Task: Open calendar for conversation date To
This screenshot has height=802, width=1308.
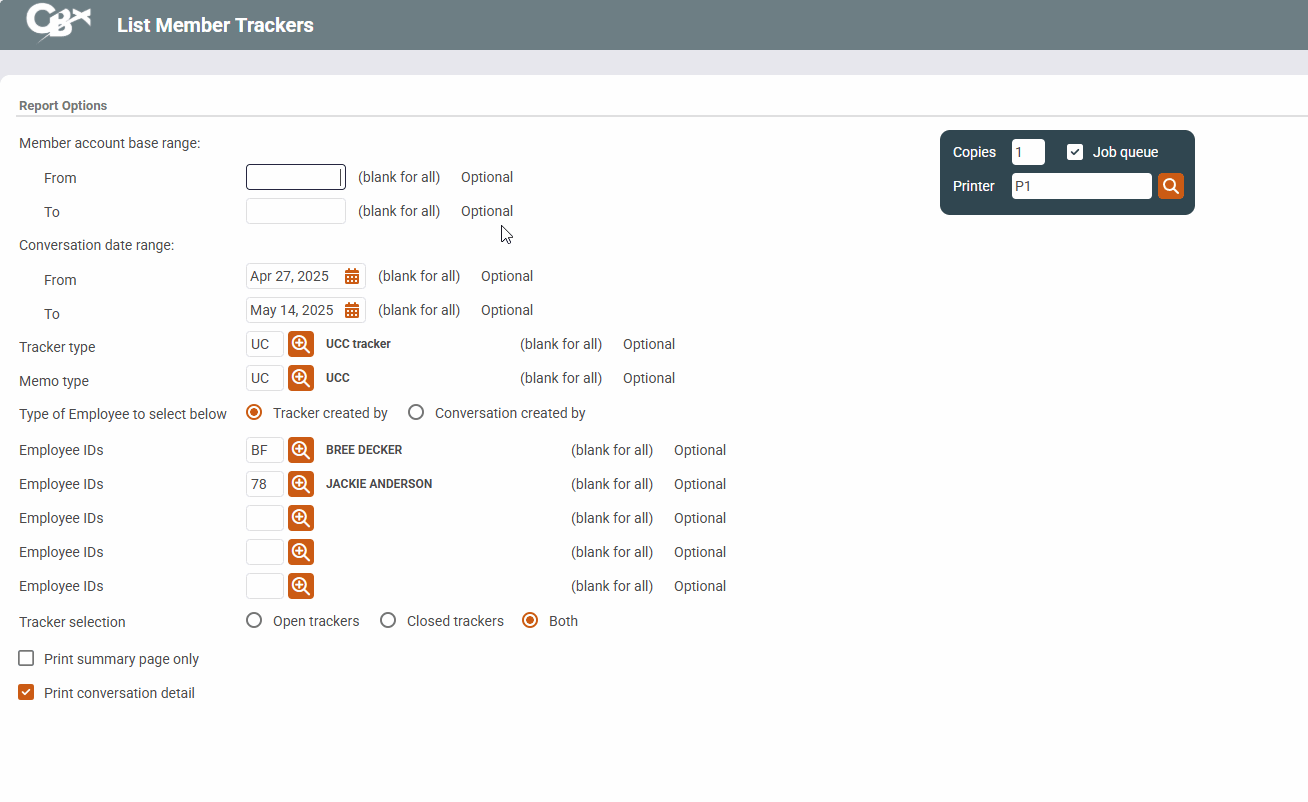Action: 352,311
